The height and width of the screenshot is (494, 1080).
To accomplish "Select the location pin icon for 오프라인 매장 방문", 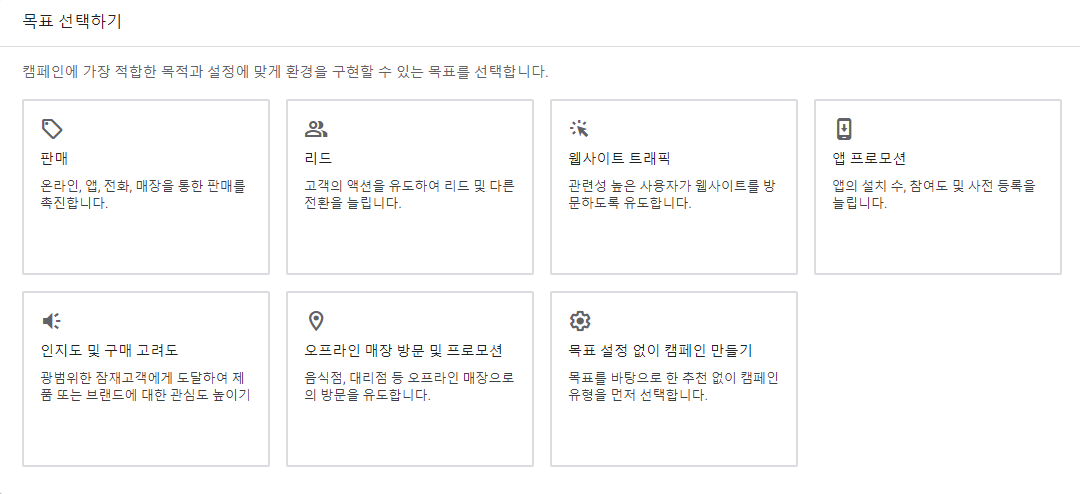I will (x=316, y=320).
